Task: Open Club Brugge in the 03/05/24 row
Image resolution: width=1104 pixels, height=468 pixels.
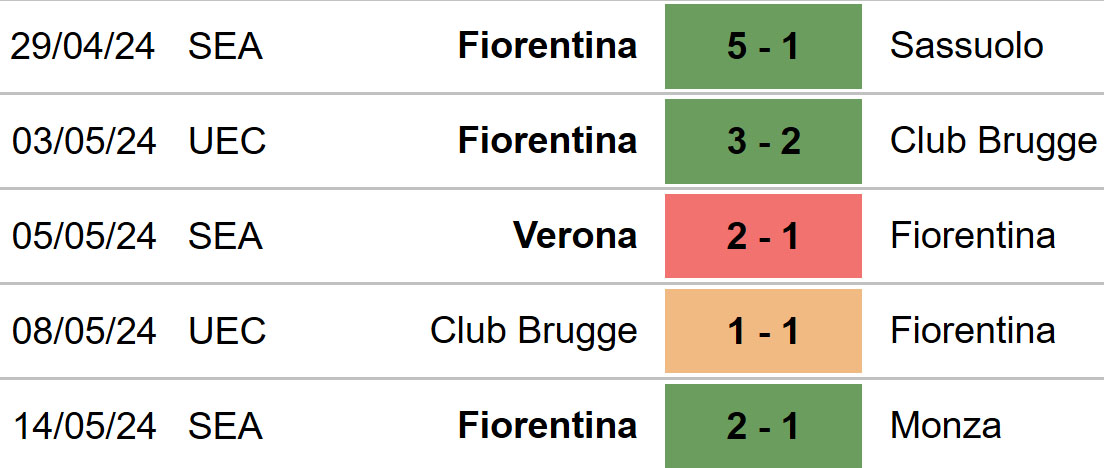Action: [993, 142]
